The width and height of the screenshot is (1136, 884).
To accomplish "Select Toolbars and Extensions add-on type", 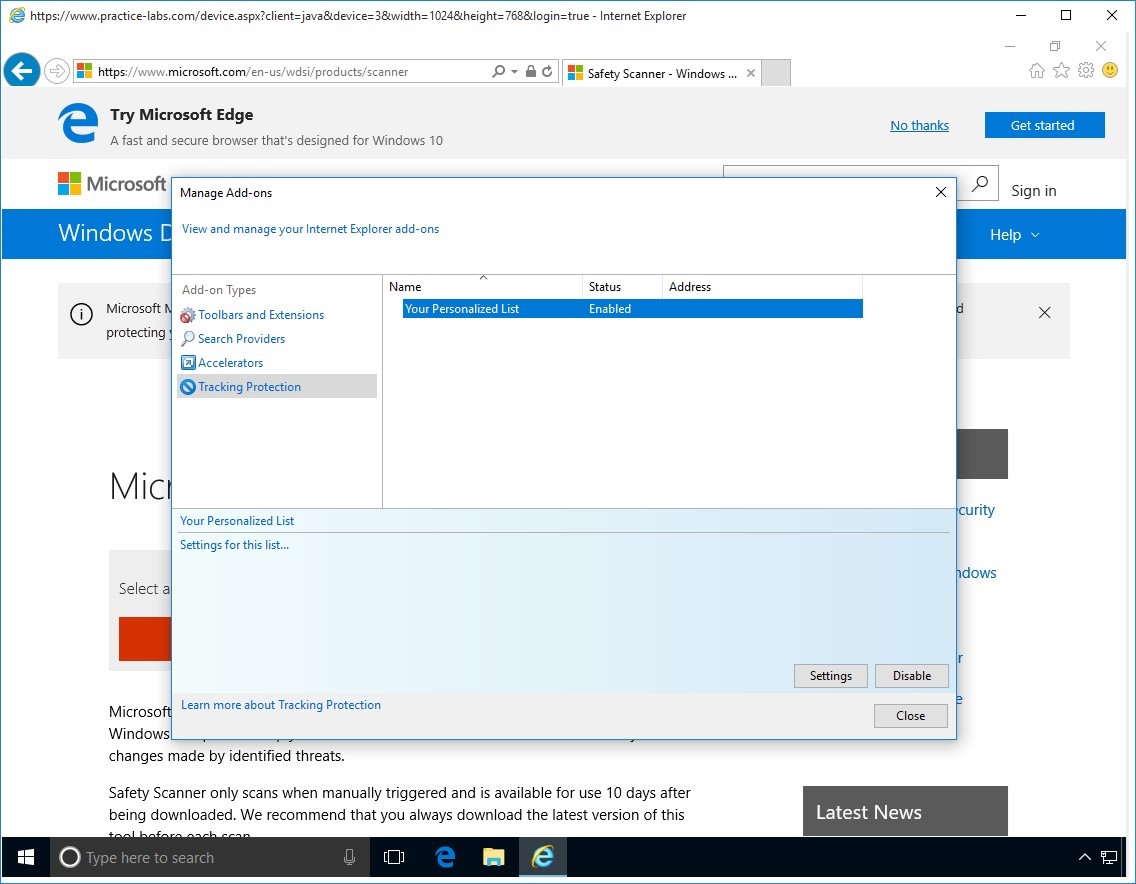I will [260, 315].
